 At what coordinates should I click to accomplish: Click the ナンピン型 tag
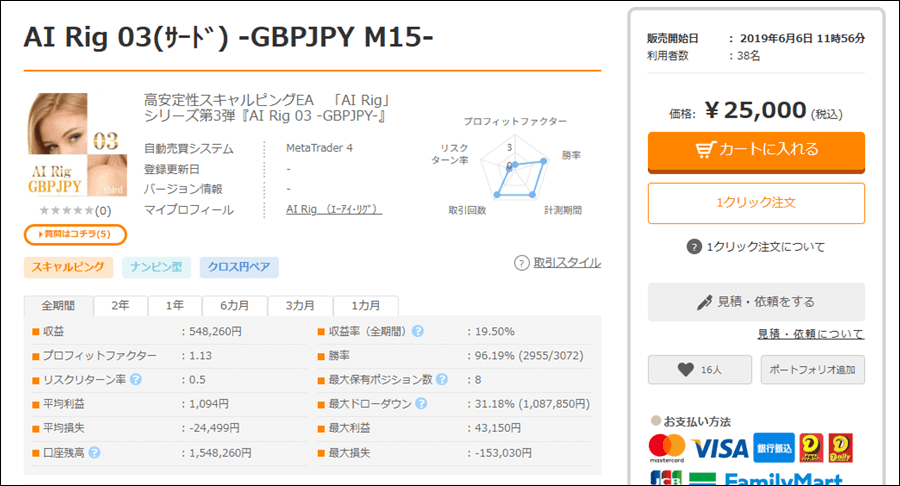coord(156,267)
